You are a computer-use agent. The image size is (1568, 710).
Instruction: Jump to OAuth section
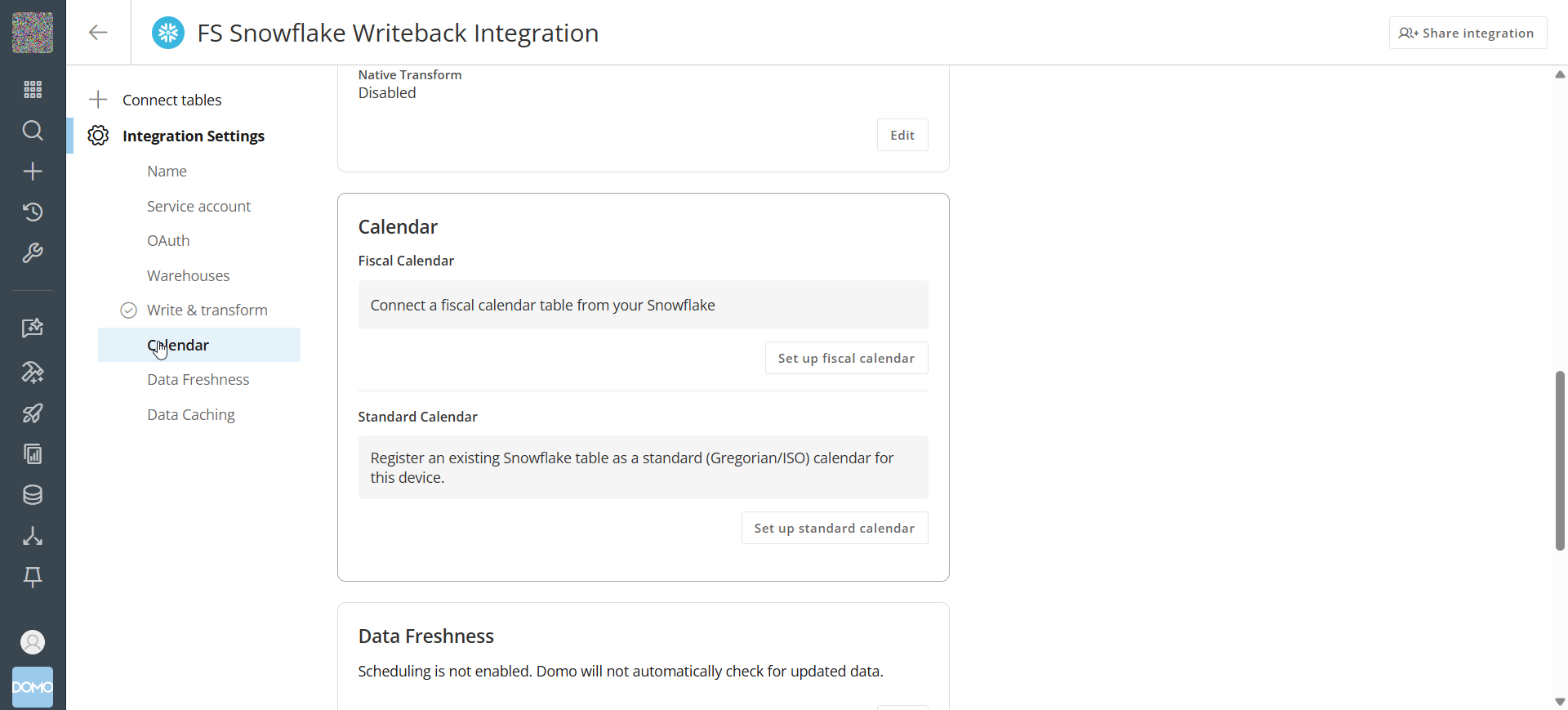point(168,241)
